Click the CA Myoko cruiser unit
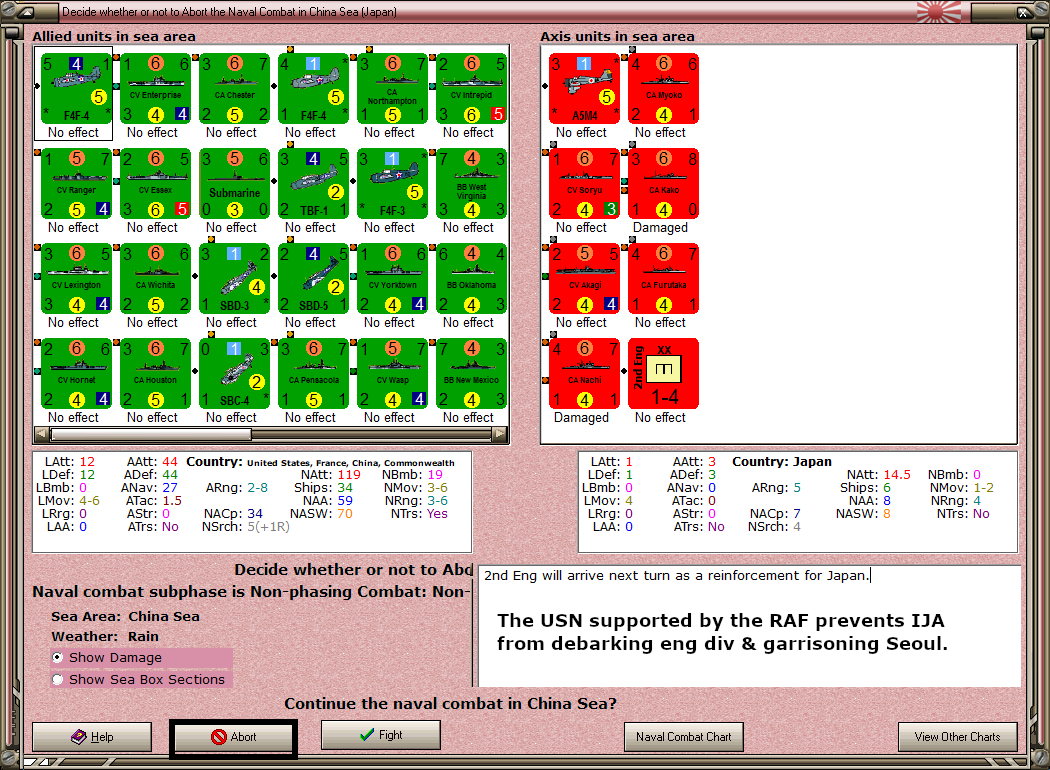Image resolution: width=1050 pixels, height=770 pixels. 663,89
